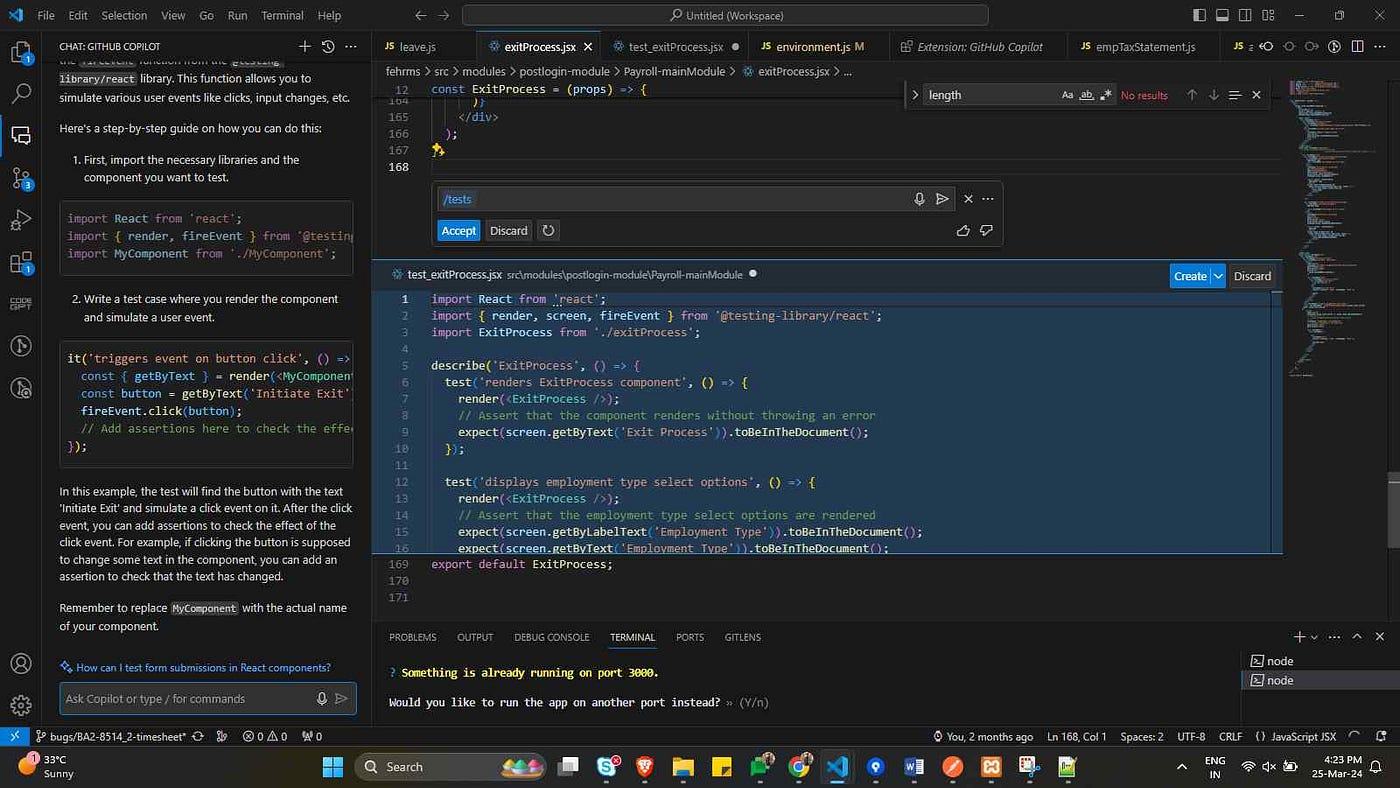
Task: Click 'How can I test form submissions' link
Action: point(203,667)
